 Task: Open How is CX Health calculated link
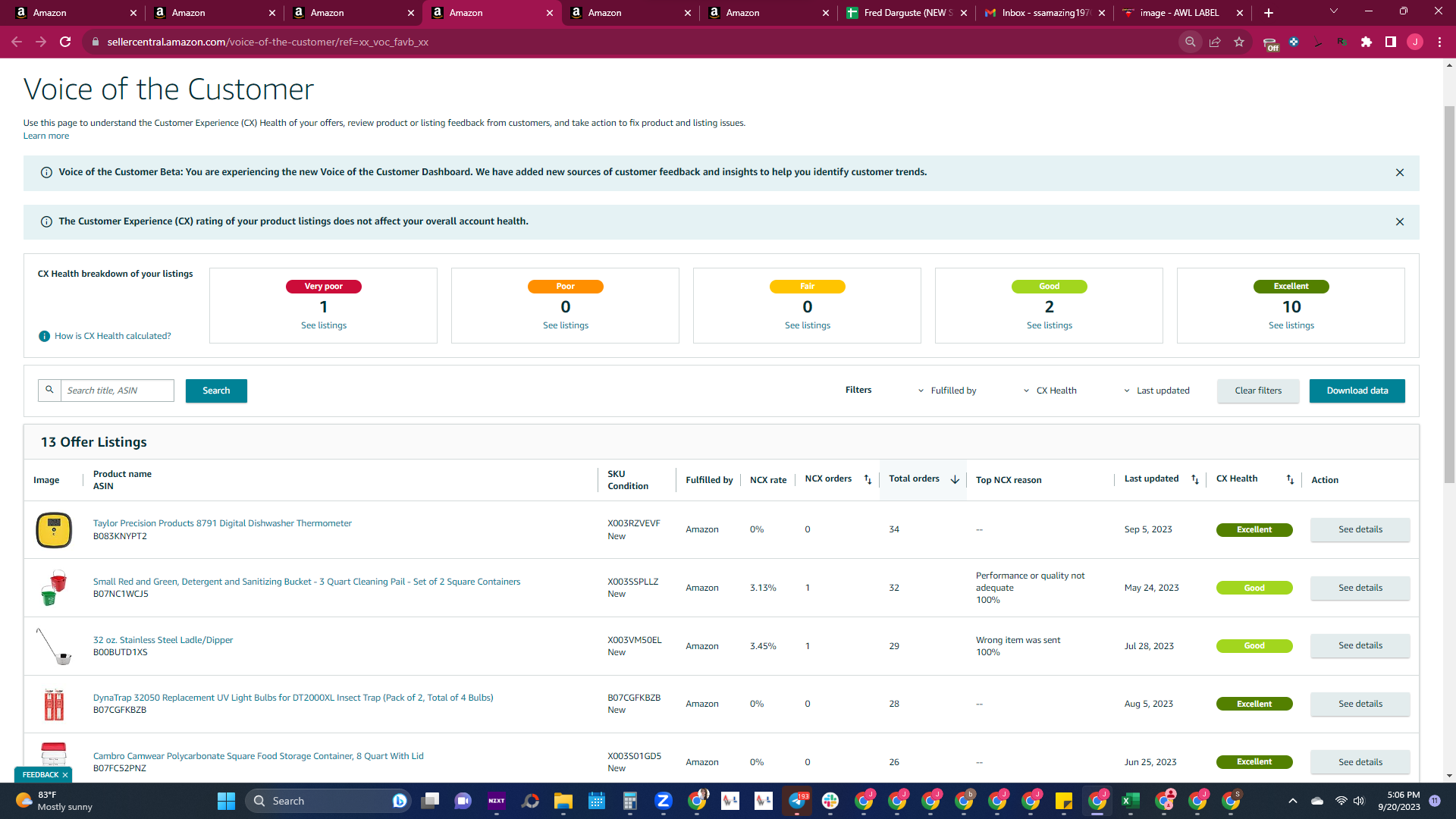tap(113, 336)
